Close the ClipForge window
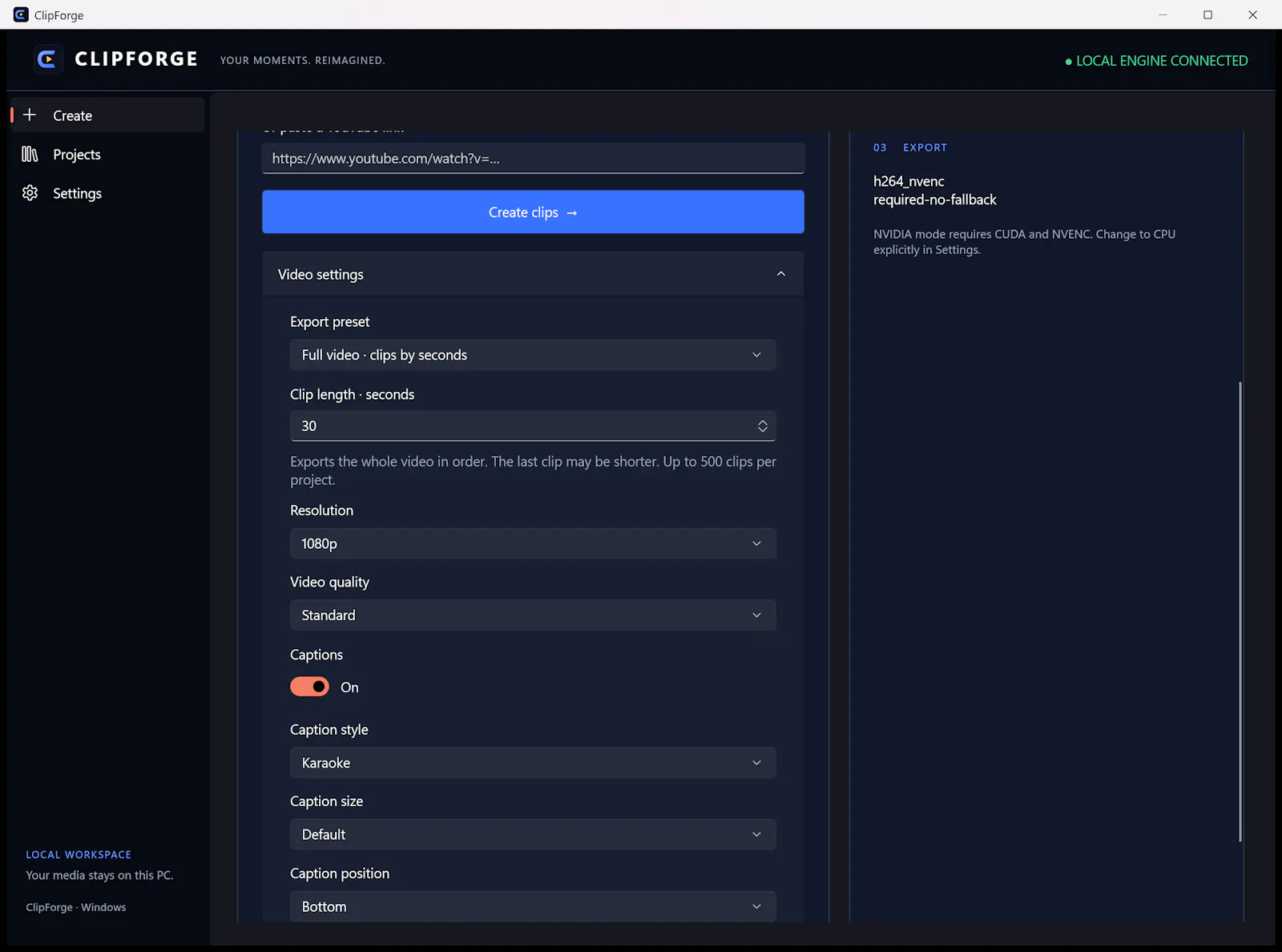 click(x=1252, y=14)
